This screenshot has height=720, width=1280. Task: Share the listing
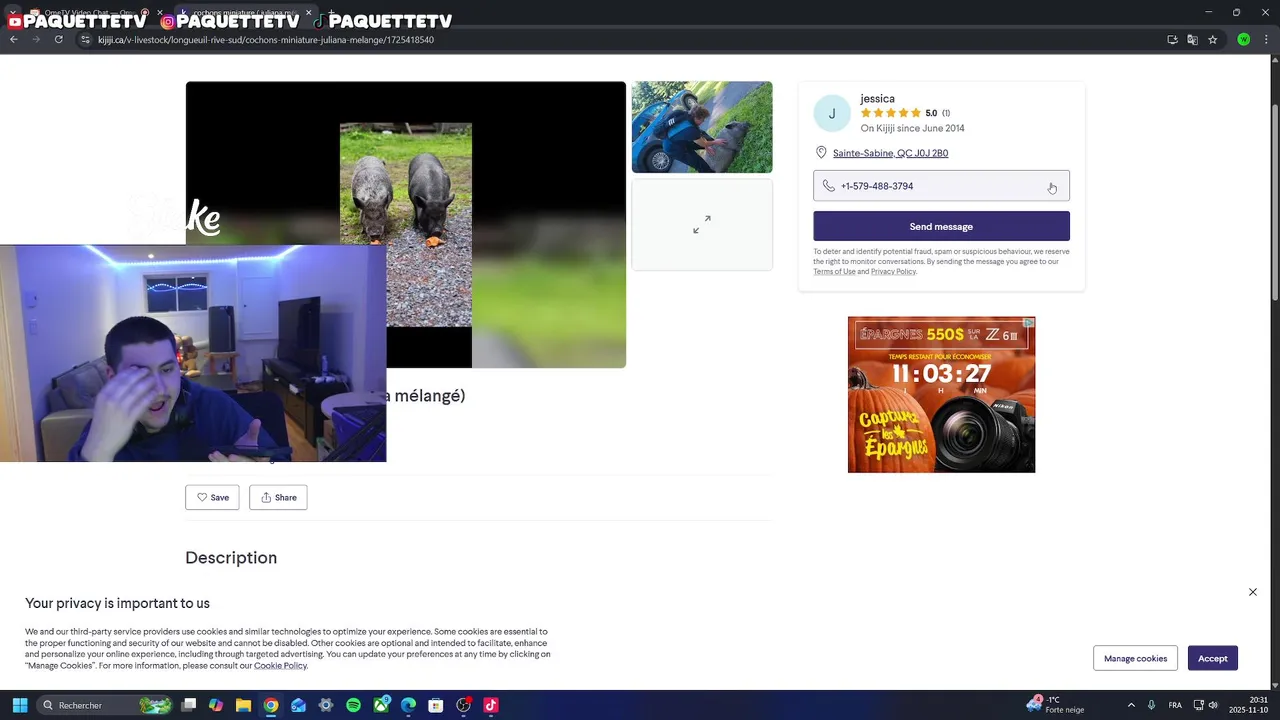278,497
